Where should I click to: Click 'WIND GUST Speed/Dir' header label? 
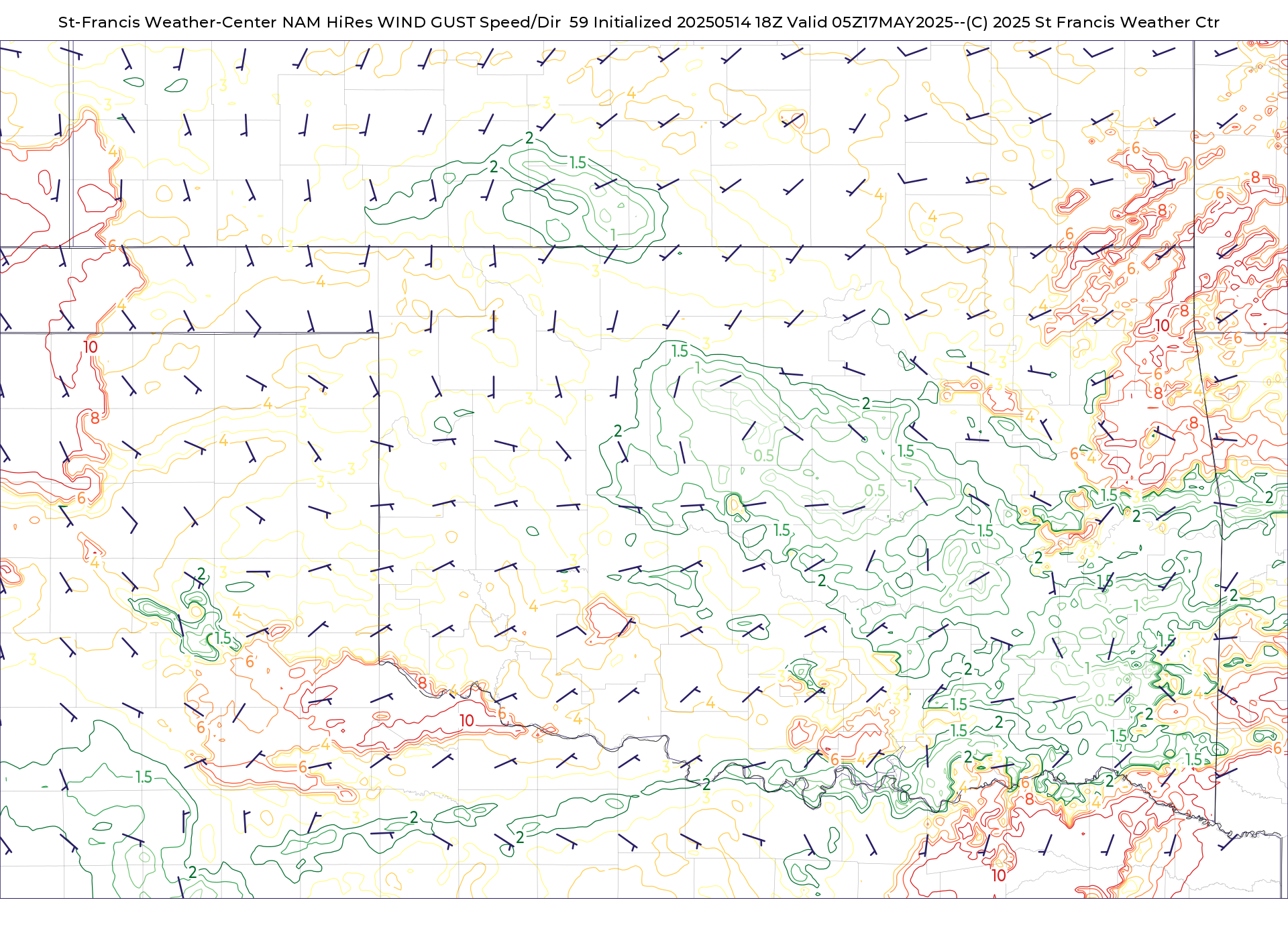[470, 22]
